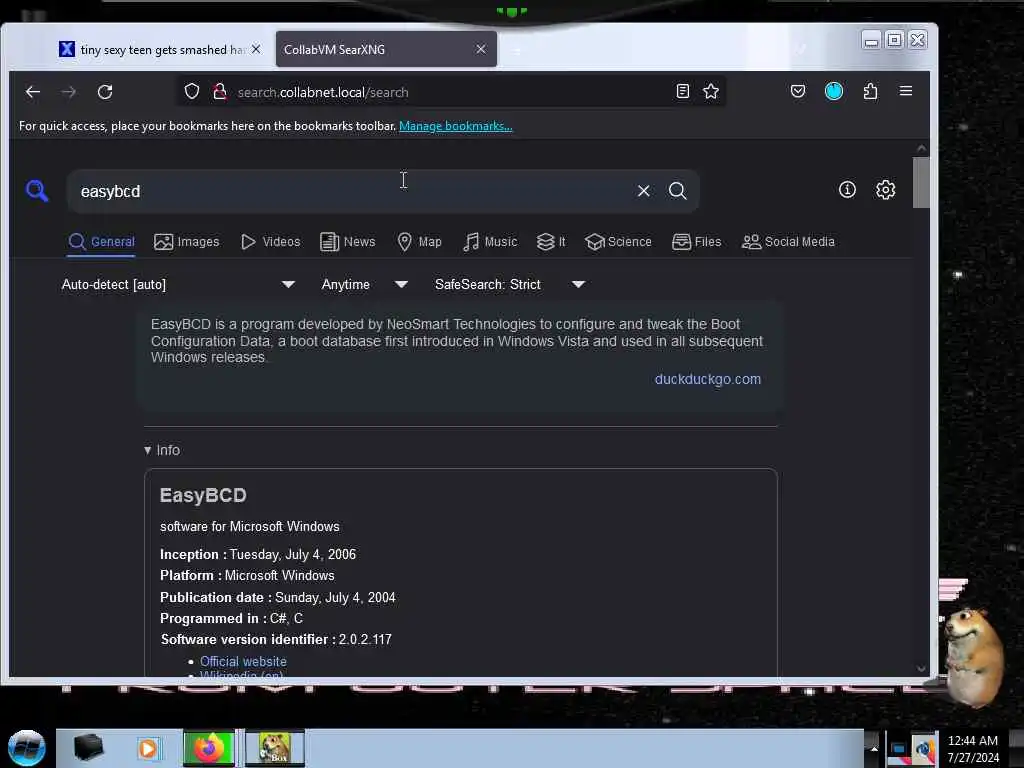The width and height of the screenshot is (1024, 768).
Task: Click the taskbar clock 12:44 AM
Action: point(972,741)
